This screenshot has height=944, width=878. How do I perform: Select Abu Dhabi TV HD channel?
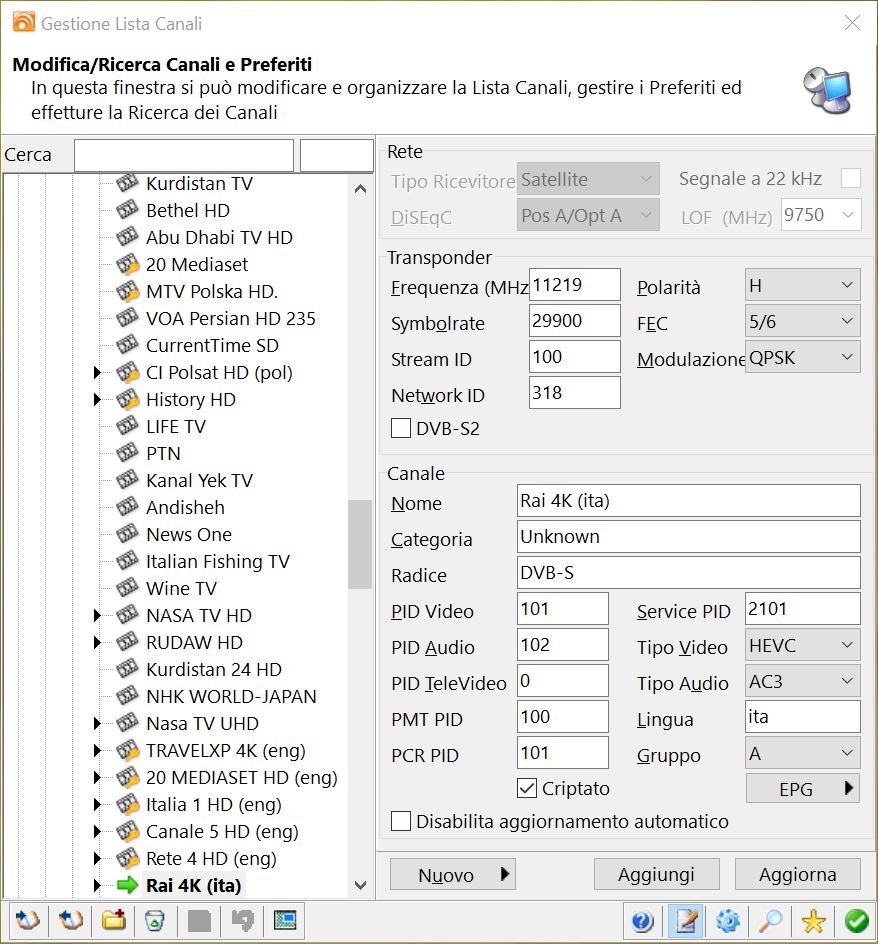point(219,237)
